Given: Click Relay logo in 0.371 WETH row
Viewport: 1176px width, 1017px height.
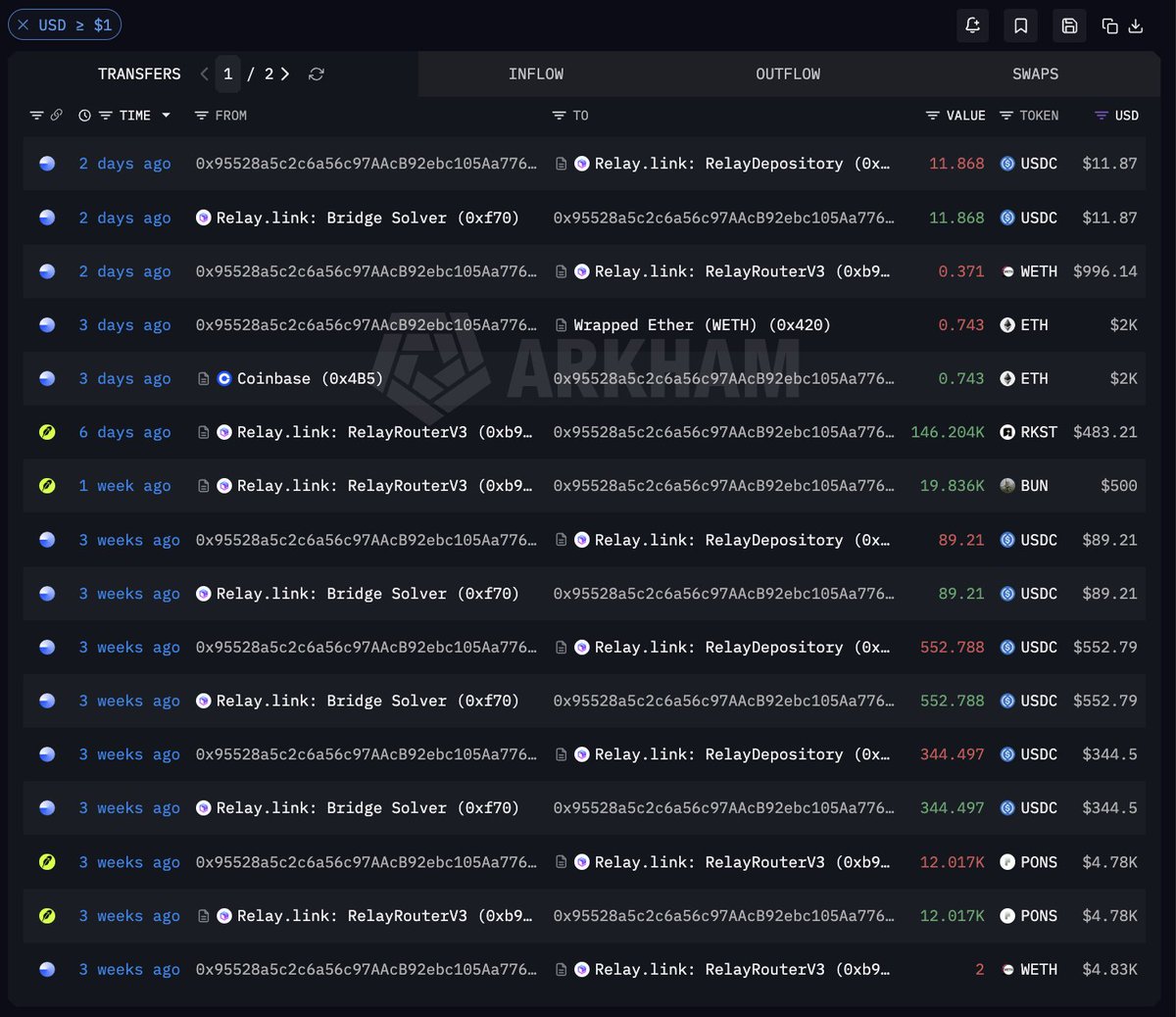Looking at the screenshot, I should [582, 271].
